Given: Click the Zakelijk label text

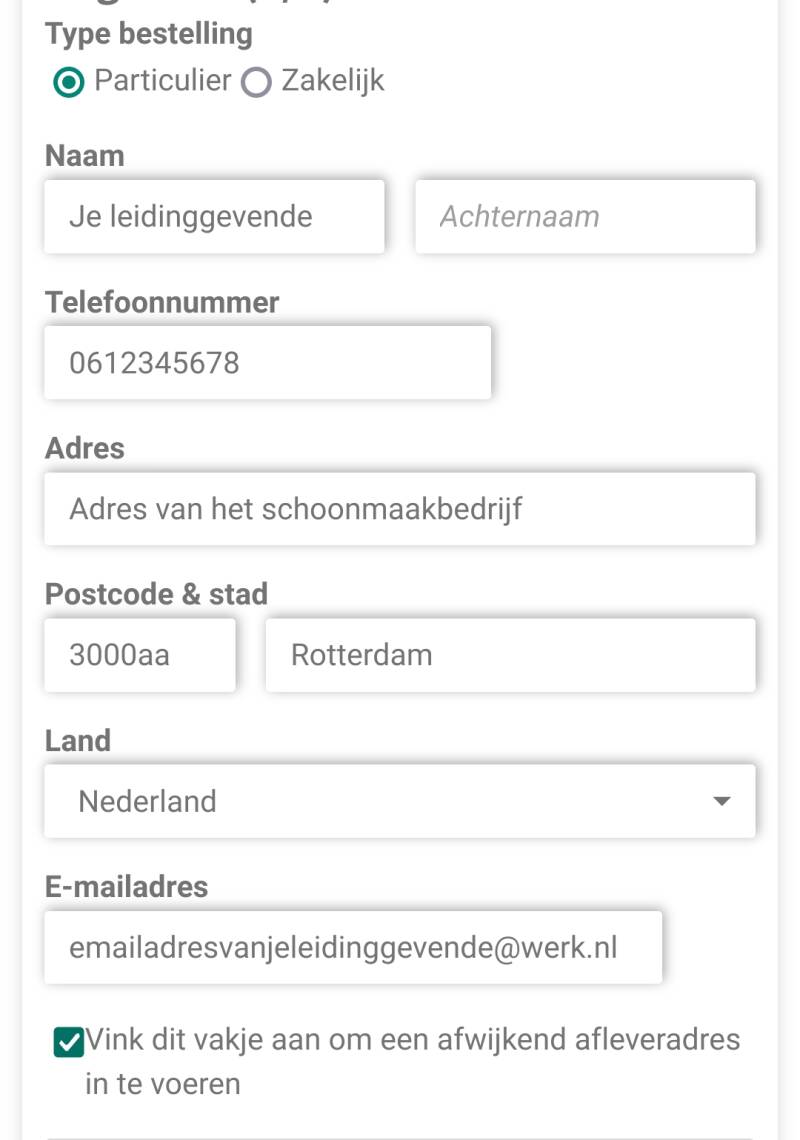Looking at the screenshot, I should 332,81.
